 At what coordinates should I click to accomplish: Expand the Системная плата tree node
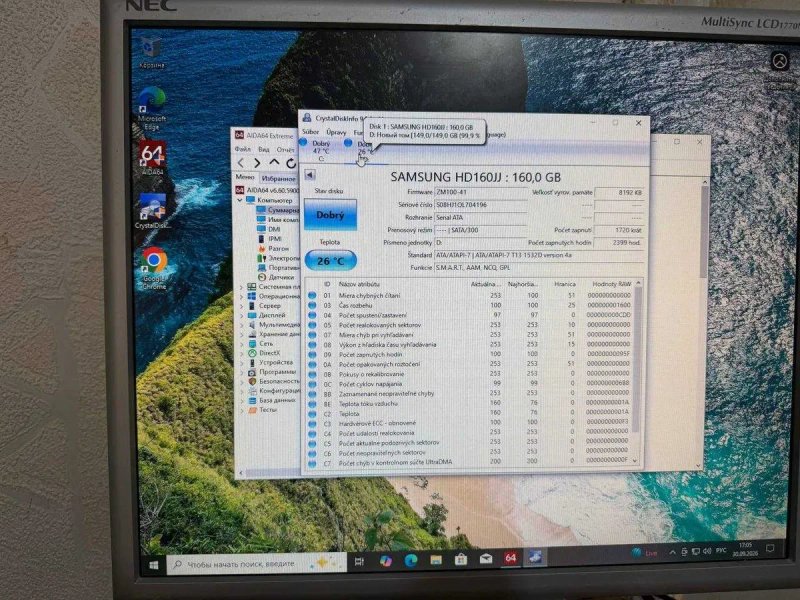tap(242, 287)
